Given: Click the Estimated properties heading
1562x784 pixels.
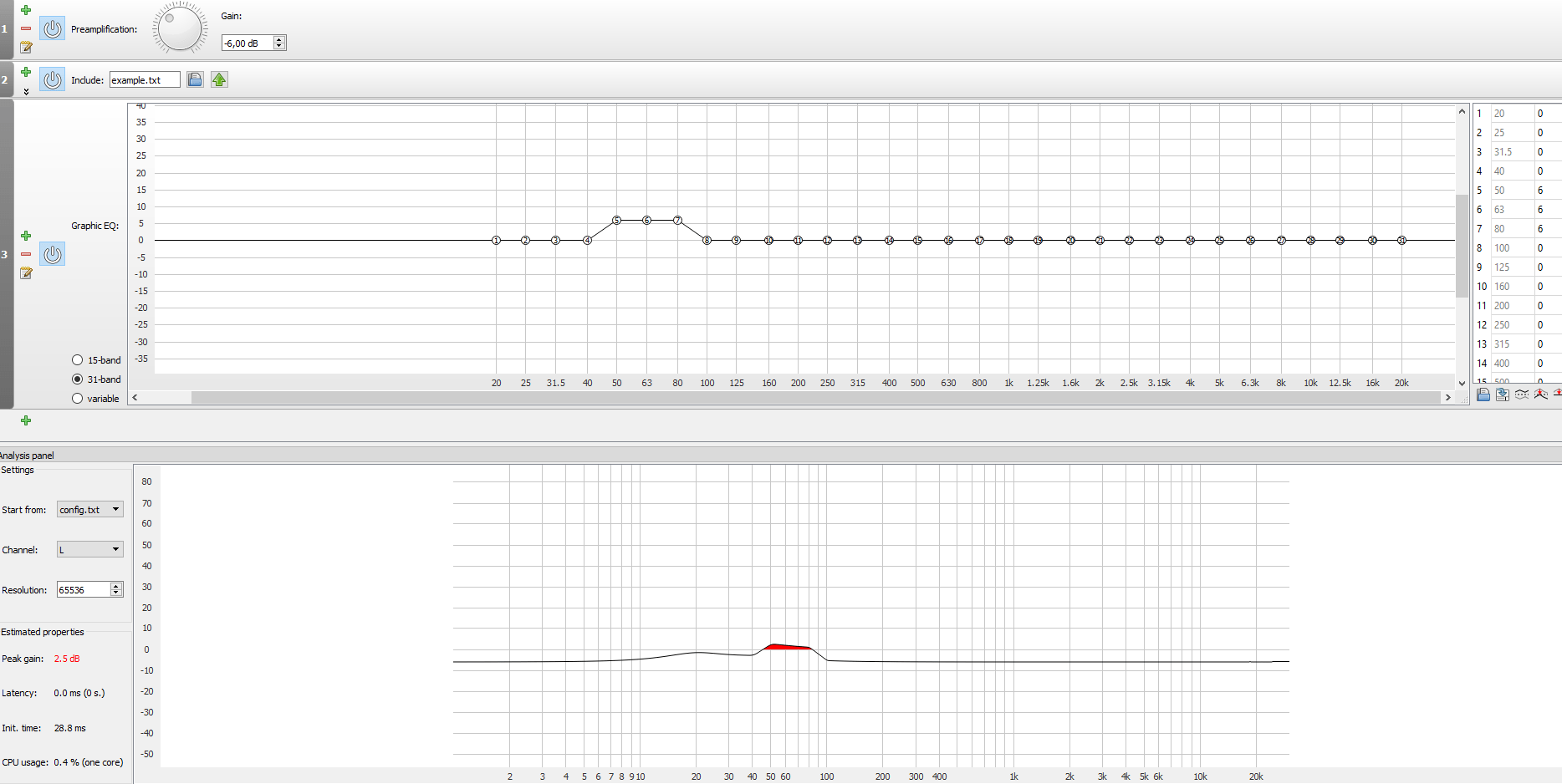Looking at the screenshot, I should [43, 632].
